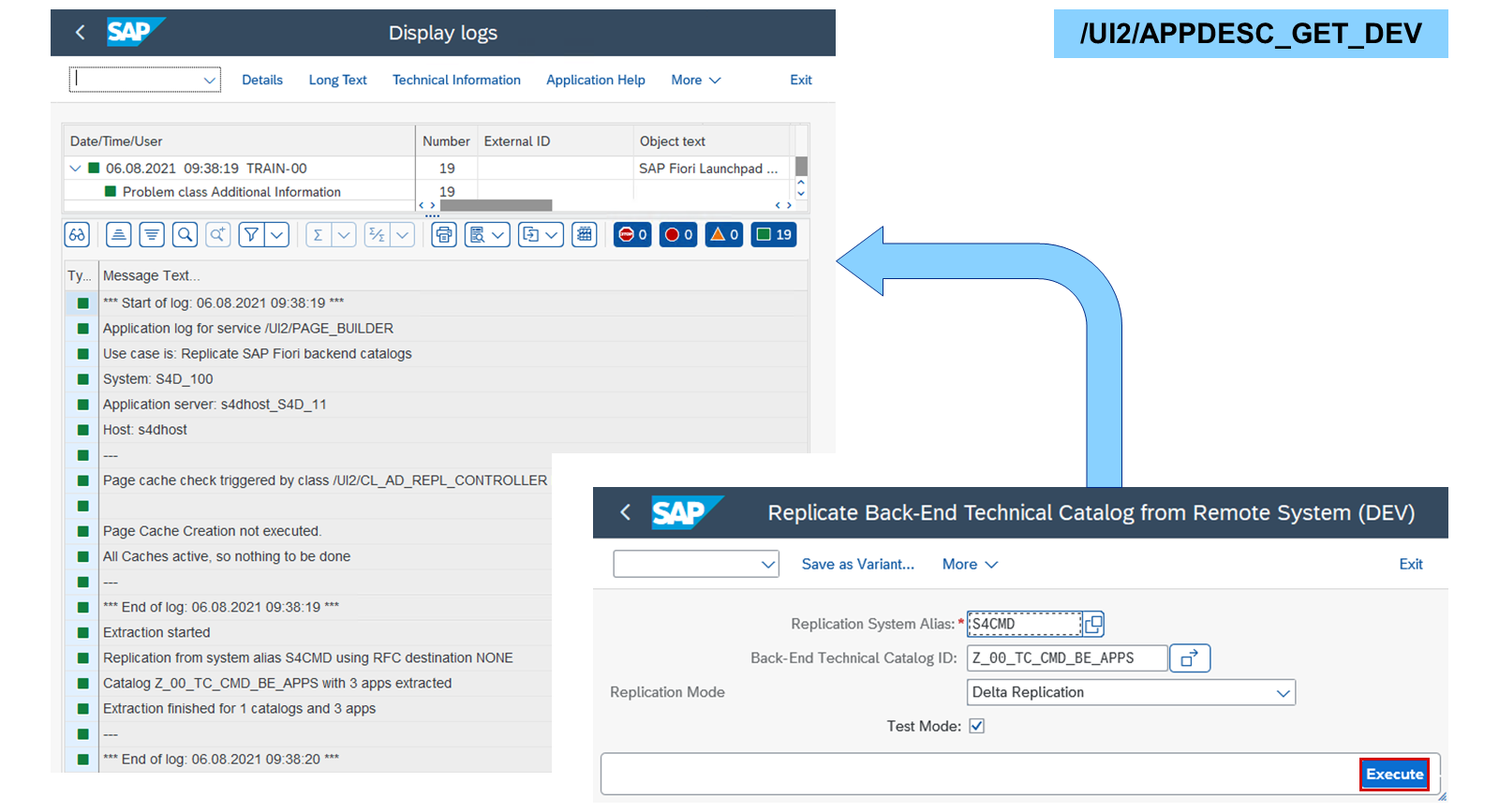Sort log messages in ascending order
The height and width of the screenshot is (812, 1499).
tap(119, 234)
